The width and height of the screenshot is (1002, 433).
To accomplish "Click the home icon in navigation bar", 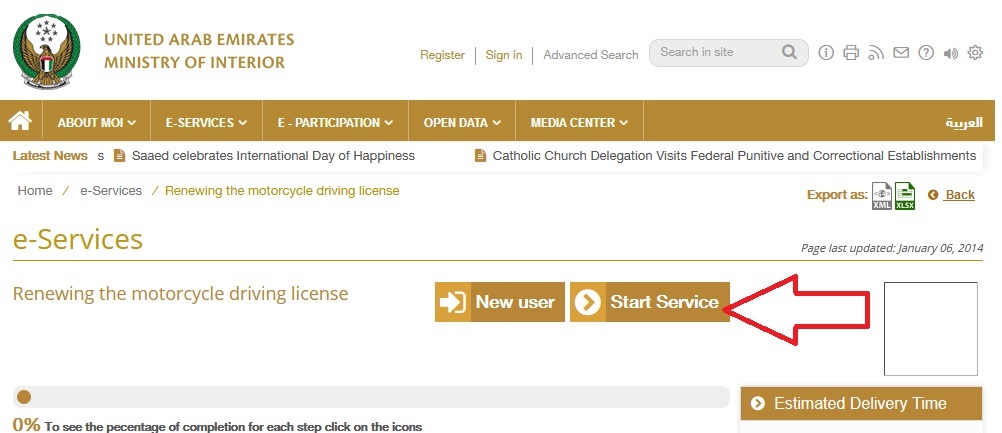I will [20, 122].
